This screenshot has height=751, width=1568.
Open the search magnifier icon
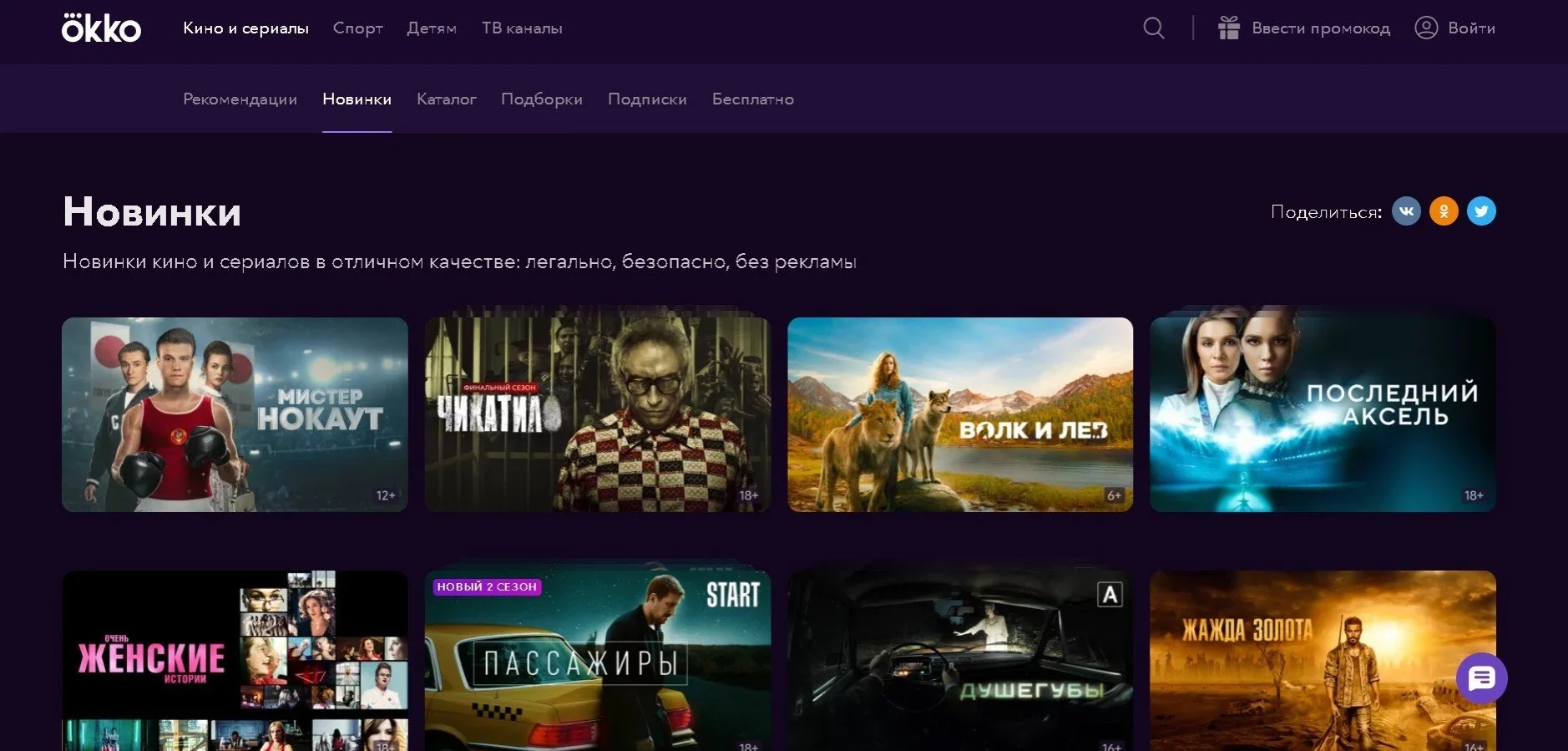(x=1154, y=28)
